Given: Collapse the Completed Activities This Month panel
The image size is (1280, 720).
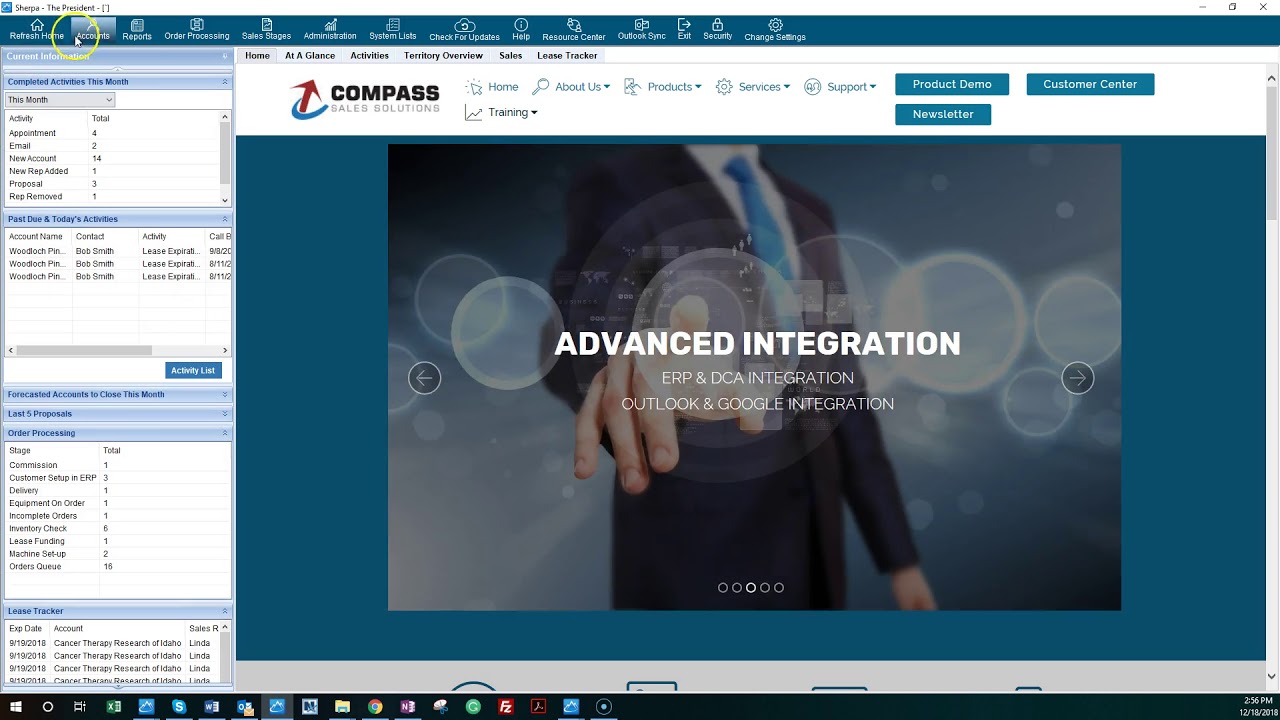Looking at the screenshot, I should (225, 82).
